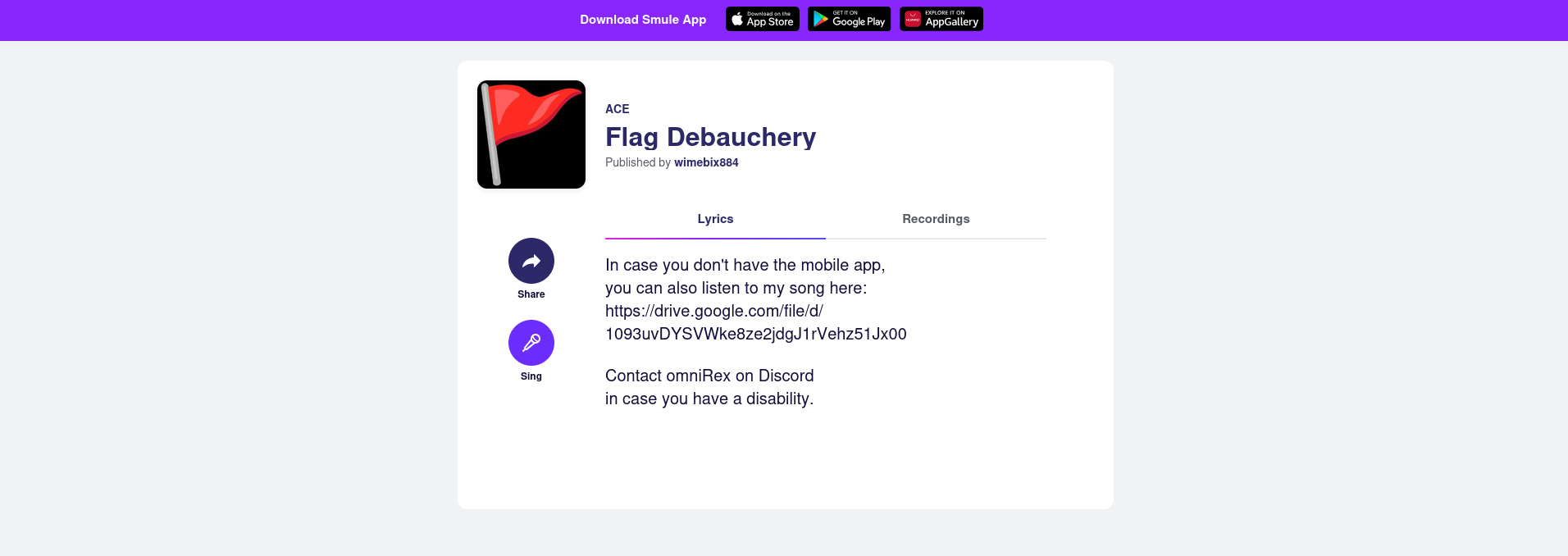Switch to the Recordings tab
The height and width of the screenshot is (556, 1568).
[x=936, y=219]
